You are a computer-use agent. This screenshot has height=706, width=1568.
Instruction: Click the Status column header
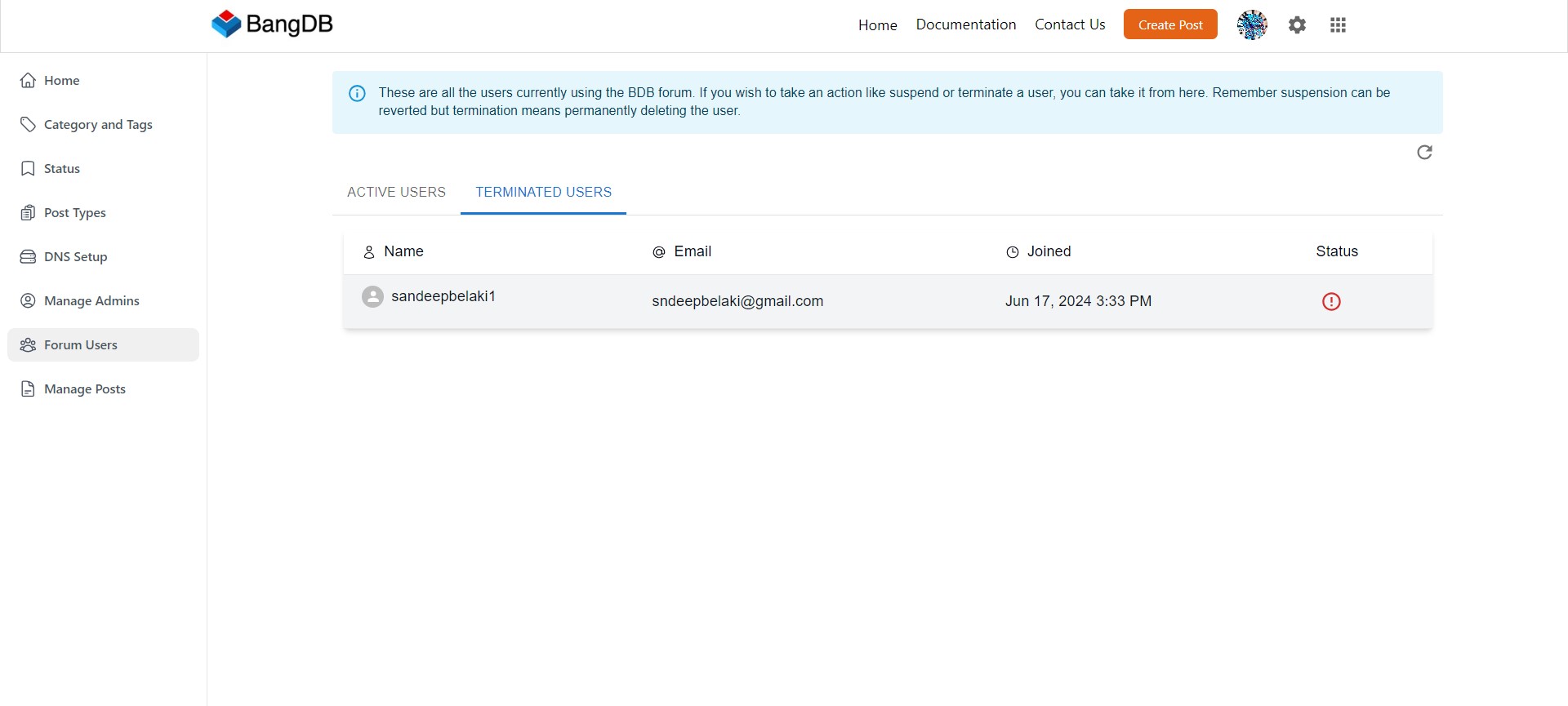tap(1337, 251)
